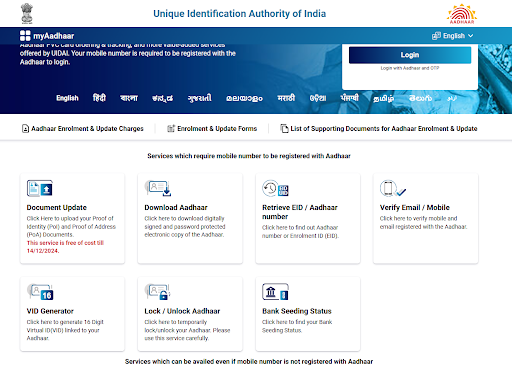Viewport: 512px width, 368px height.
Task: Switch language to Tamil (தமிழ்)
Action: click(x=384, y=98)
